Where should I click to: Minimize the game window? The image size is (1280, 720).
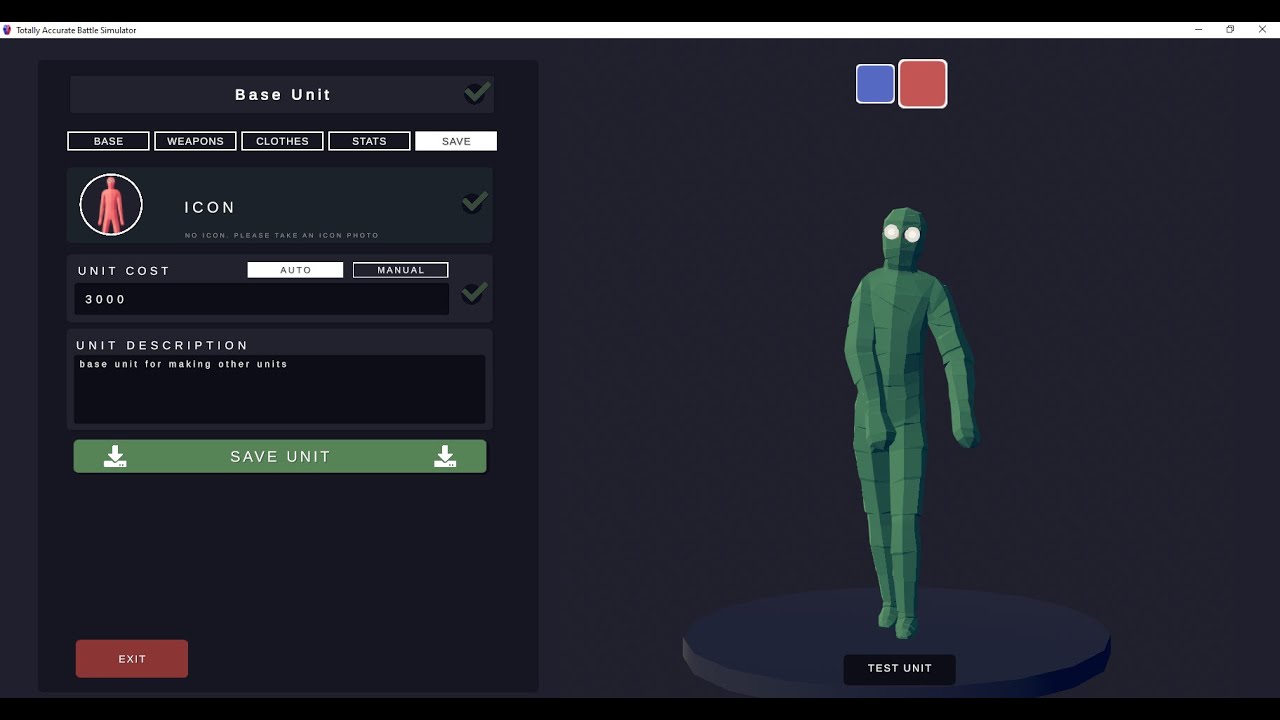click(1198, 30)
